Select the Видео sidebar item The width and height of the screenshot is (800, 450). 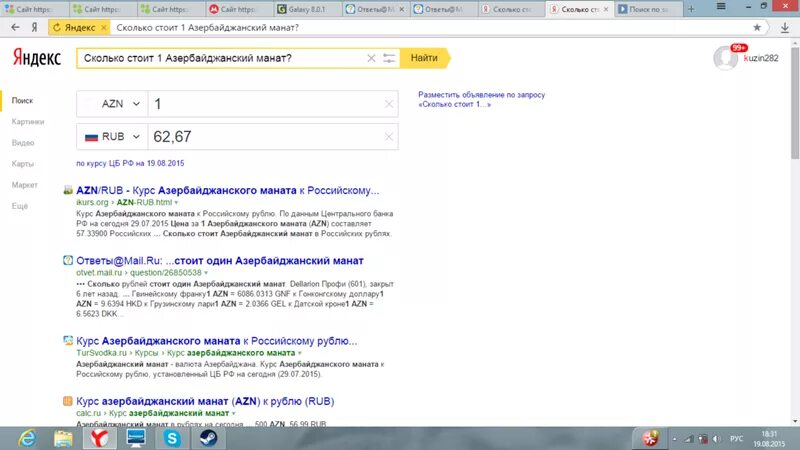pos(23,143)
